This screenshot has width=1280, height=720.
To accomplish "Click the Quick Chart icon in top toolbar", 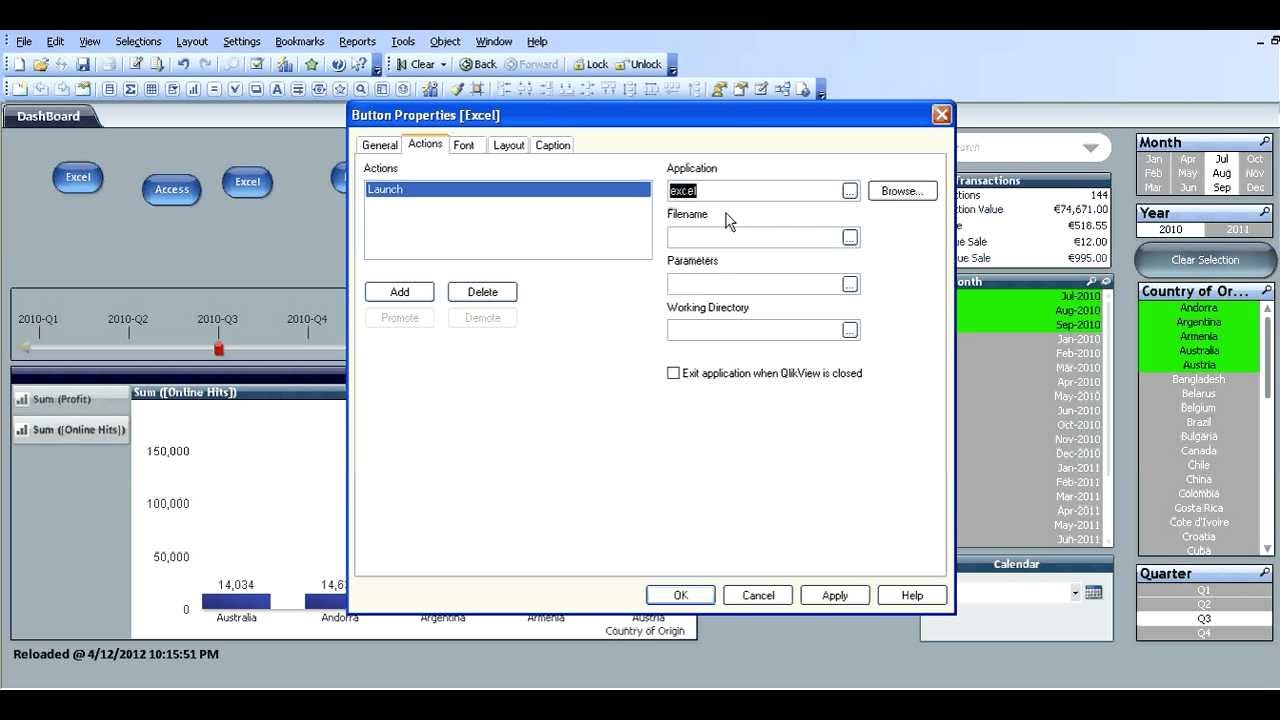I will coord(284,64).
